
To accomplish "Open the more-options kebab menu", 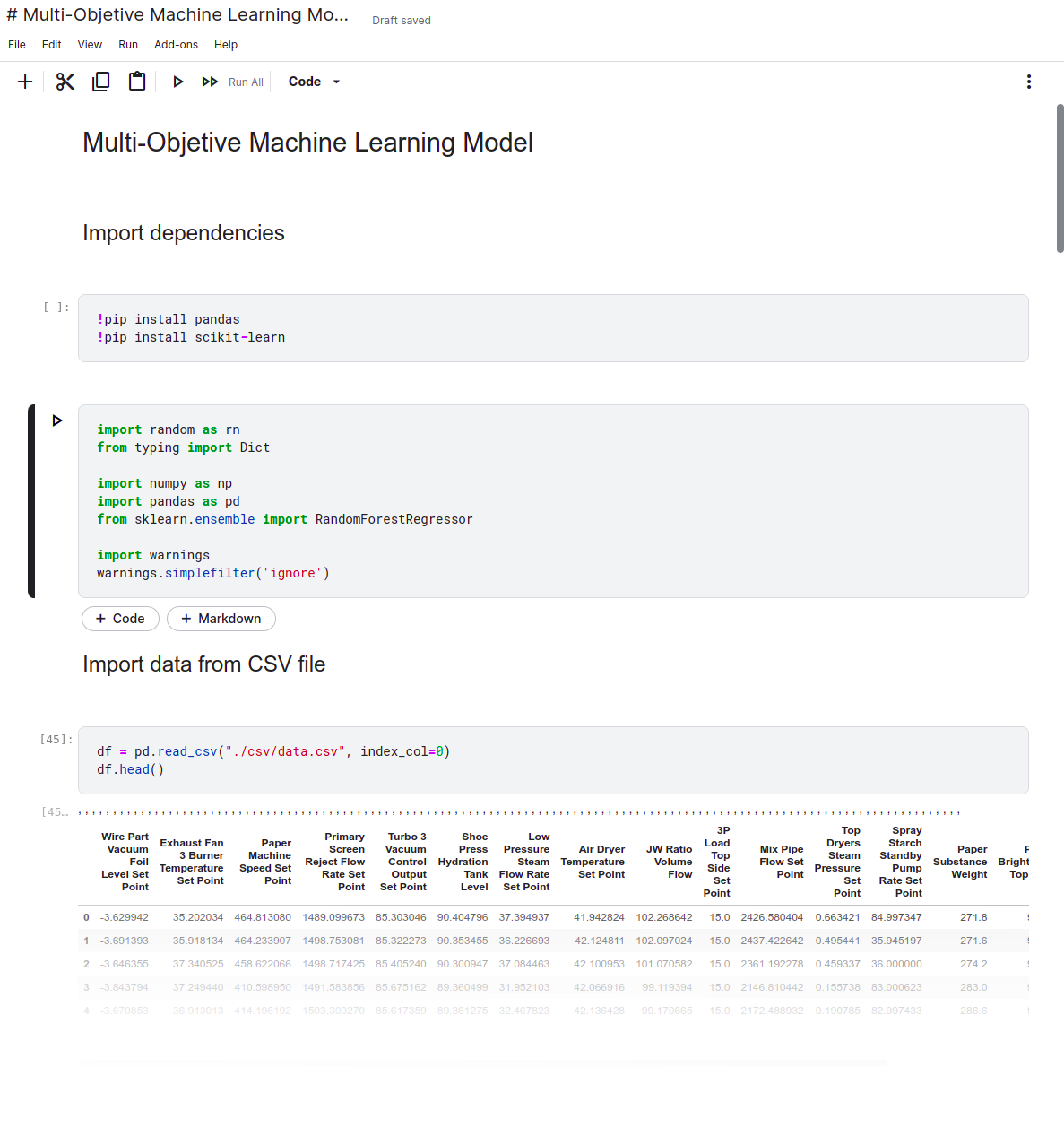I will coord(1028,81).
